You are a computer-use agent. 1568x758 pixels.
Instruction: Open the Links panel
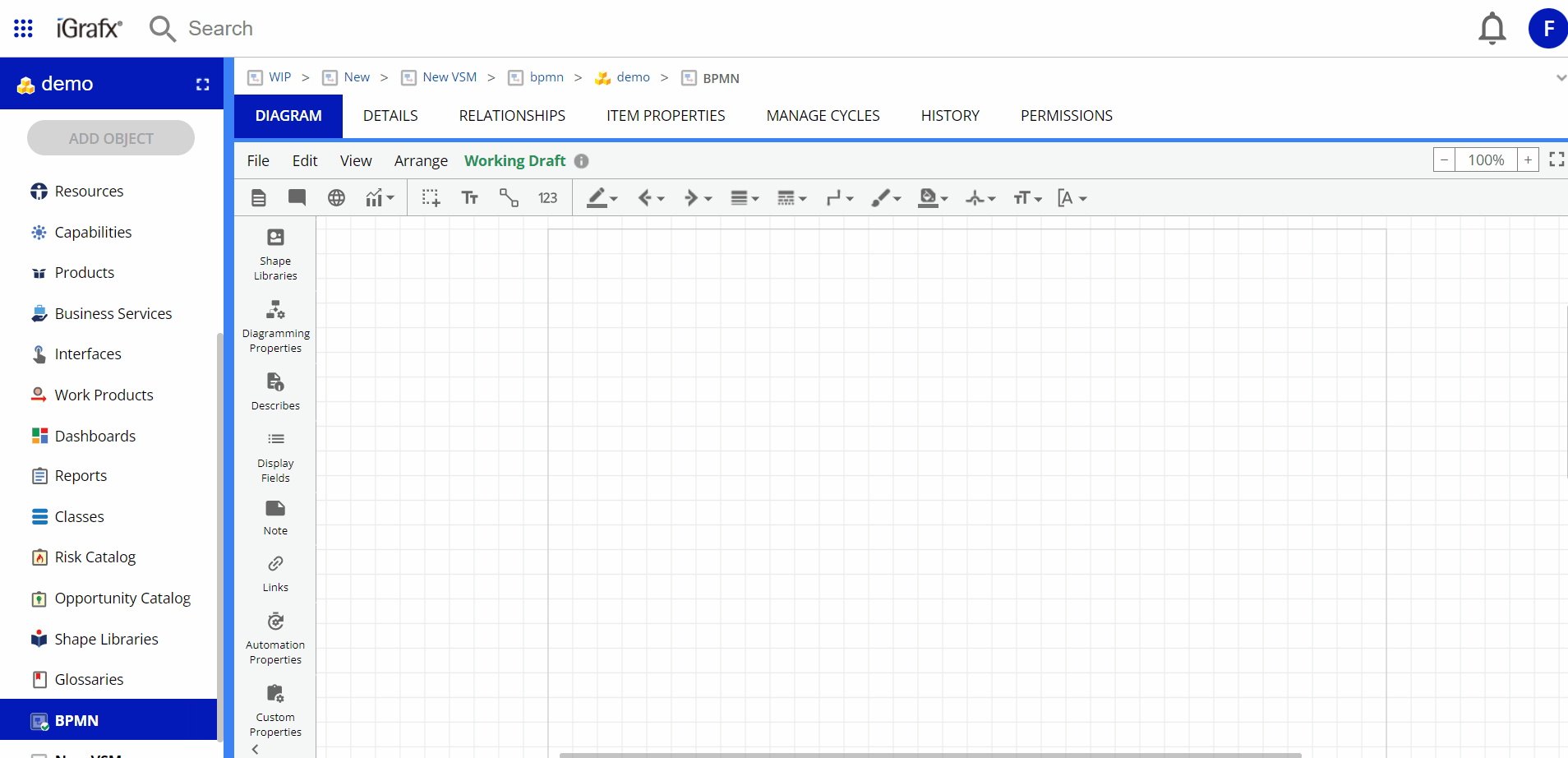[x=274, y=571]
